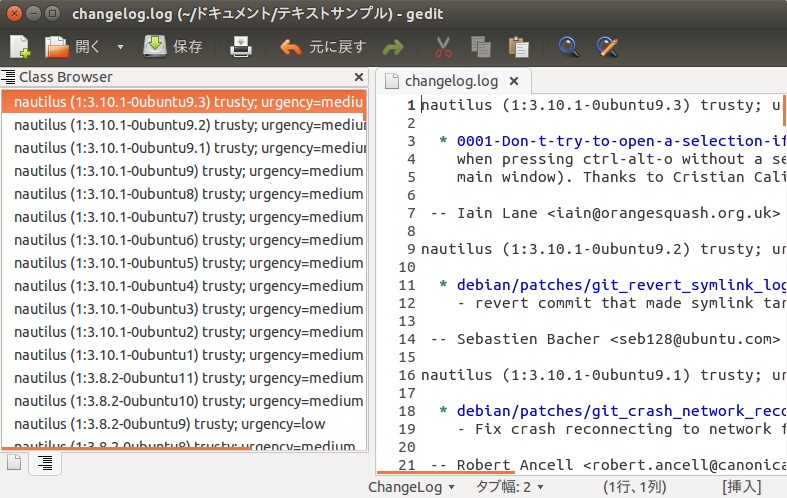Open the ChangeLog language dropdown
This screenshot has height=498, width=787.
411,486
